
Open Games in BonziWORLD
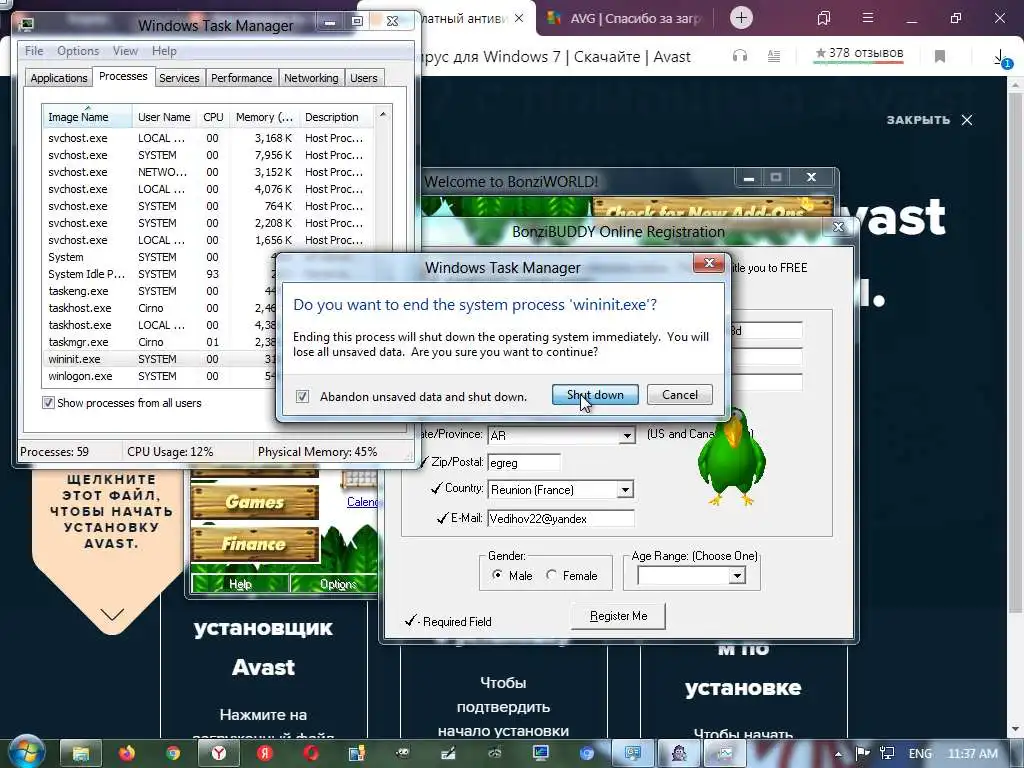click(255, 502)
